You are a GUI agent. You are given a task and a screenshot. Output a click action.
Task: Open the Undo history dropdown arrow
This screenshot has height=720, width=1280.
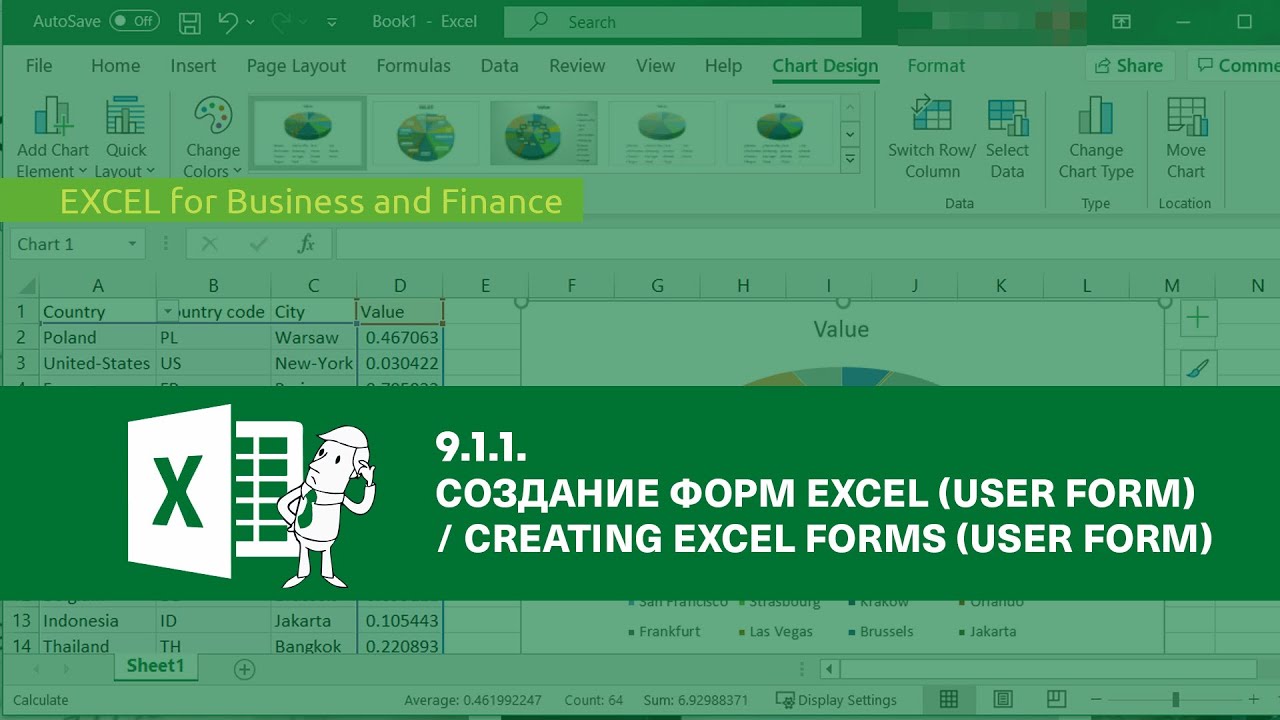pos(250,22)
